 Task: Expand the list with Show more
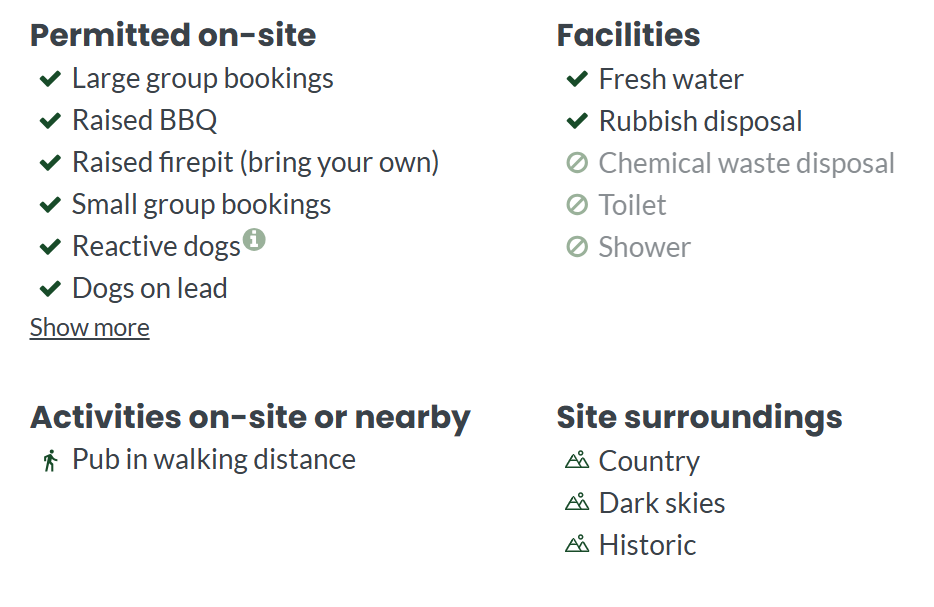pyautogui.click(x=89, y=328)
